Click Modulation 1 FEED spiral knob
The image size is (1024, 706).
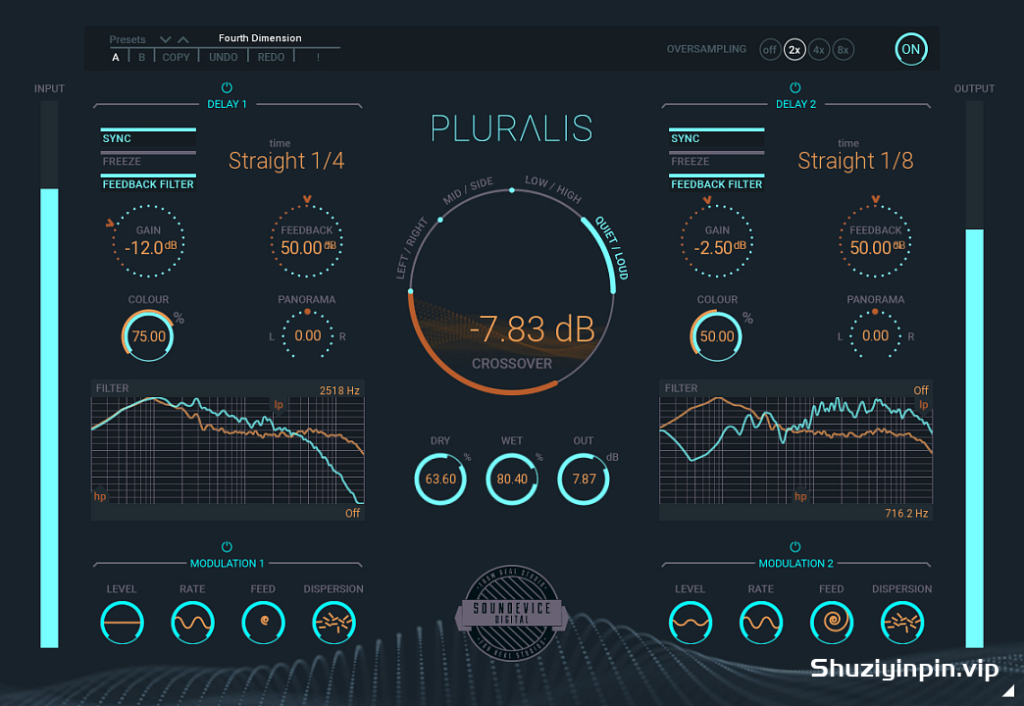click(x=263, y=622)
